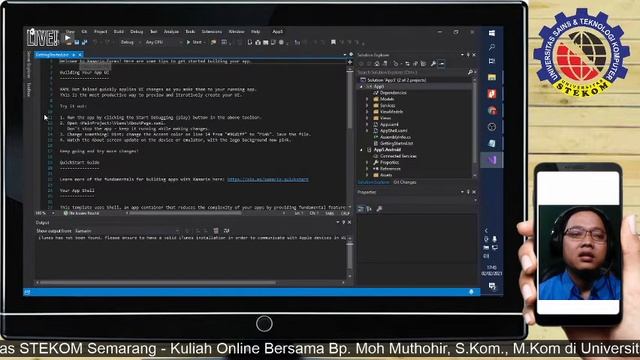Open the Extensions menu

pos(212,31)
